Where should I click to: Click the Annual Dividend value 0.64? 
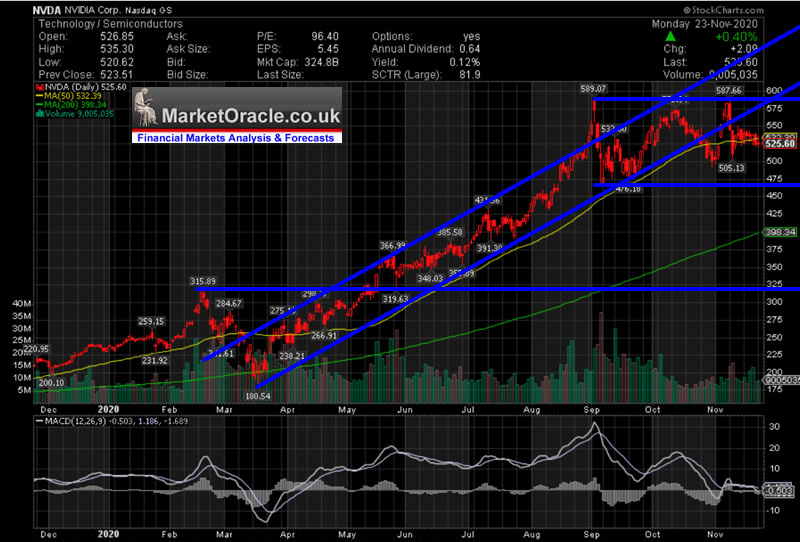click(469, 49)
